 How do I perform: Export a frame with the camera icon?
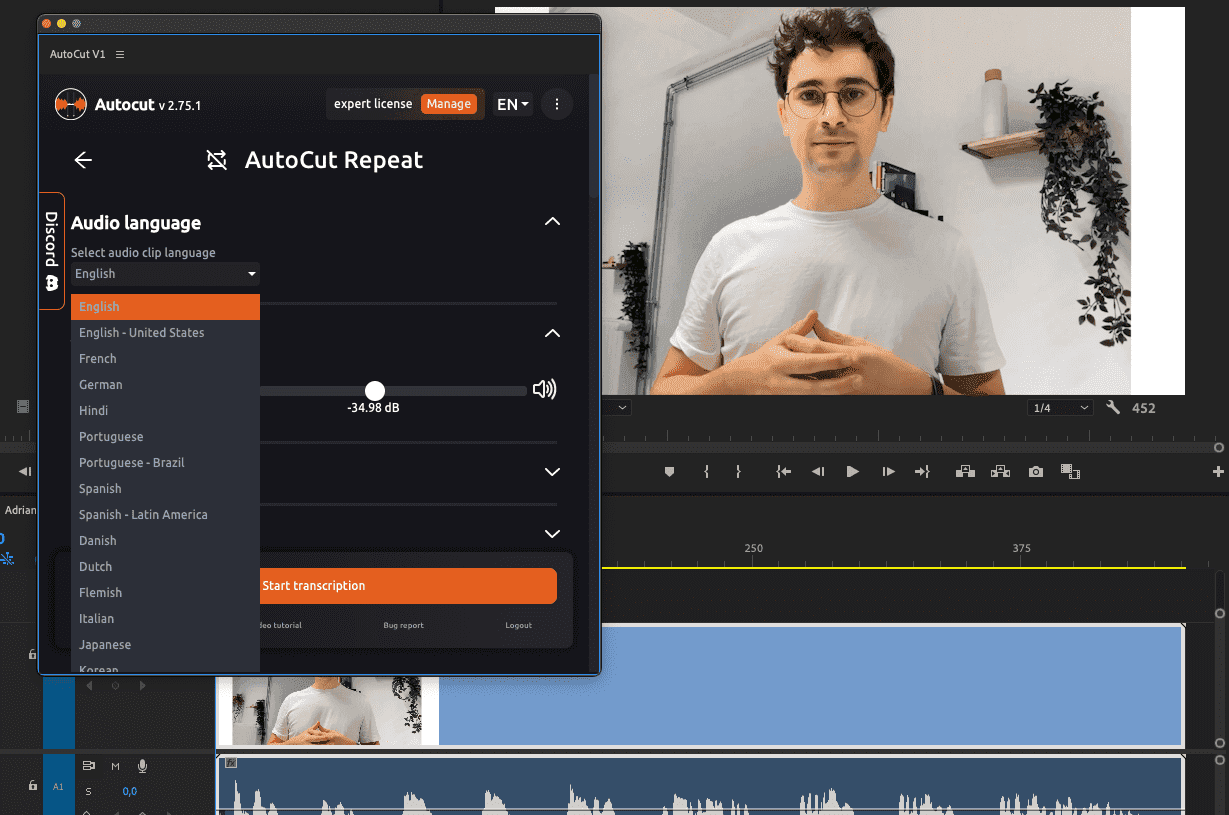click(1036, 472)
